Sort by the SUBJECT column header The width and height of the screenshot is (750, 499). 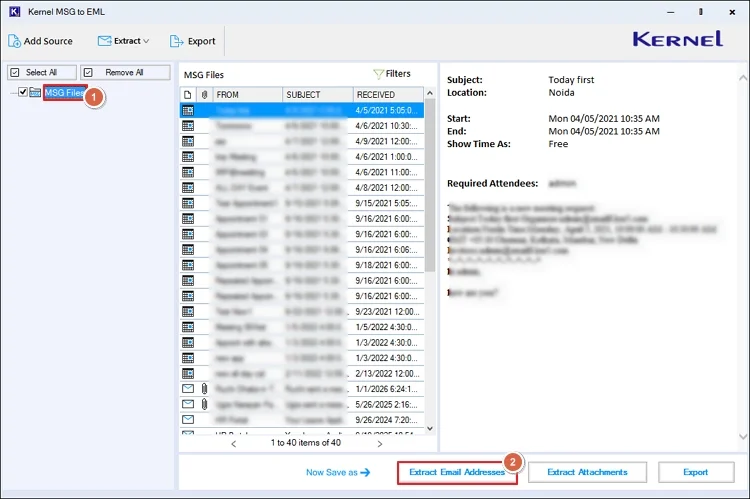[318, 95]
